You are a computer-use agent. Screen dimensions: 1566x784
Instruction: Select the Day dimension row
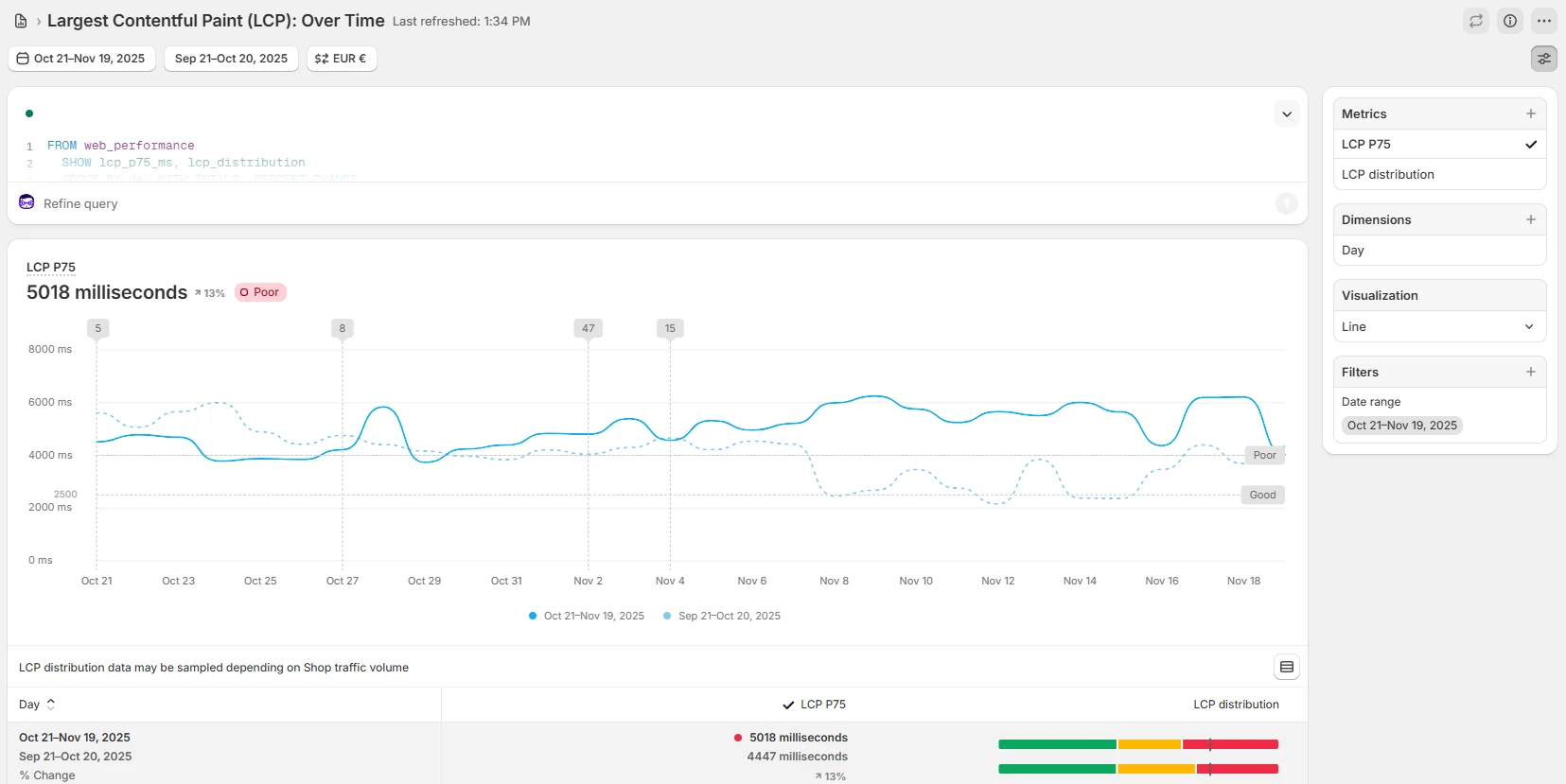tap(1439, 251)
